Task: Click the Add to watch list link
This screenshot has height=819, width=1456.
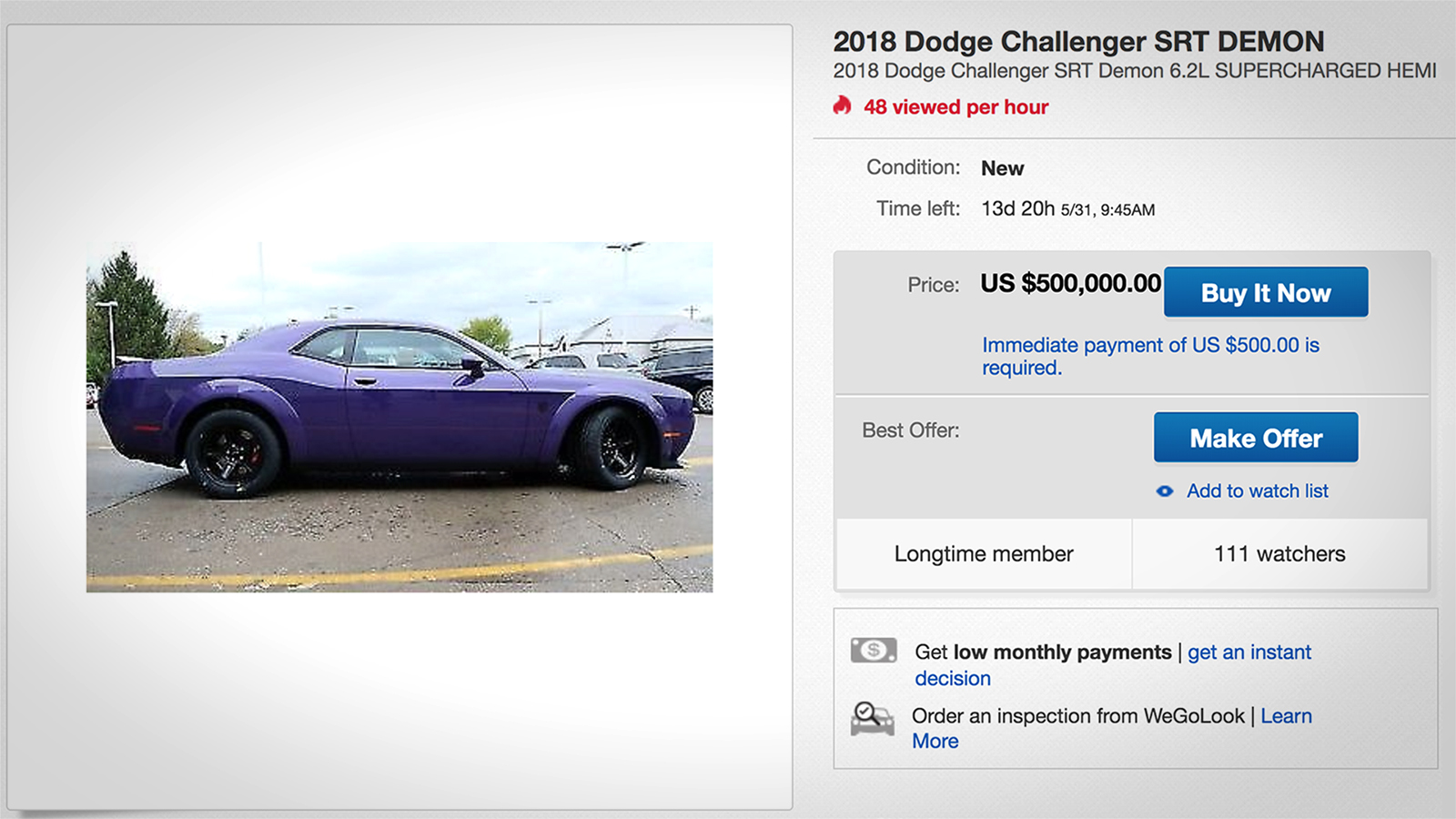Action: pos(1257,491)
